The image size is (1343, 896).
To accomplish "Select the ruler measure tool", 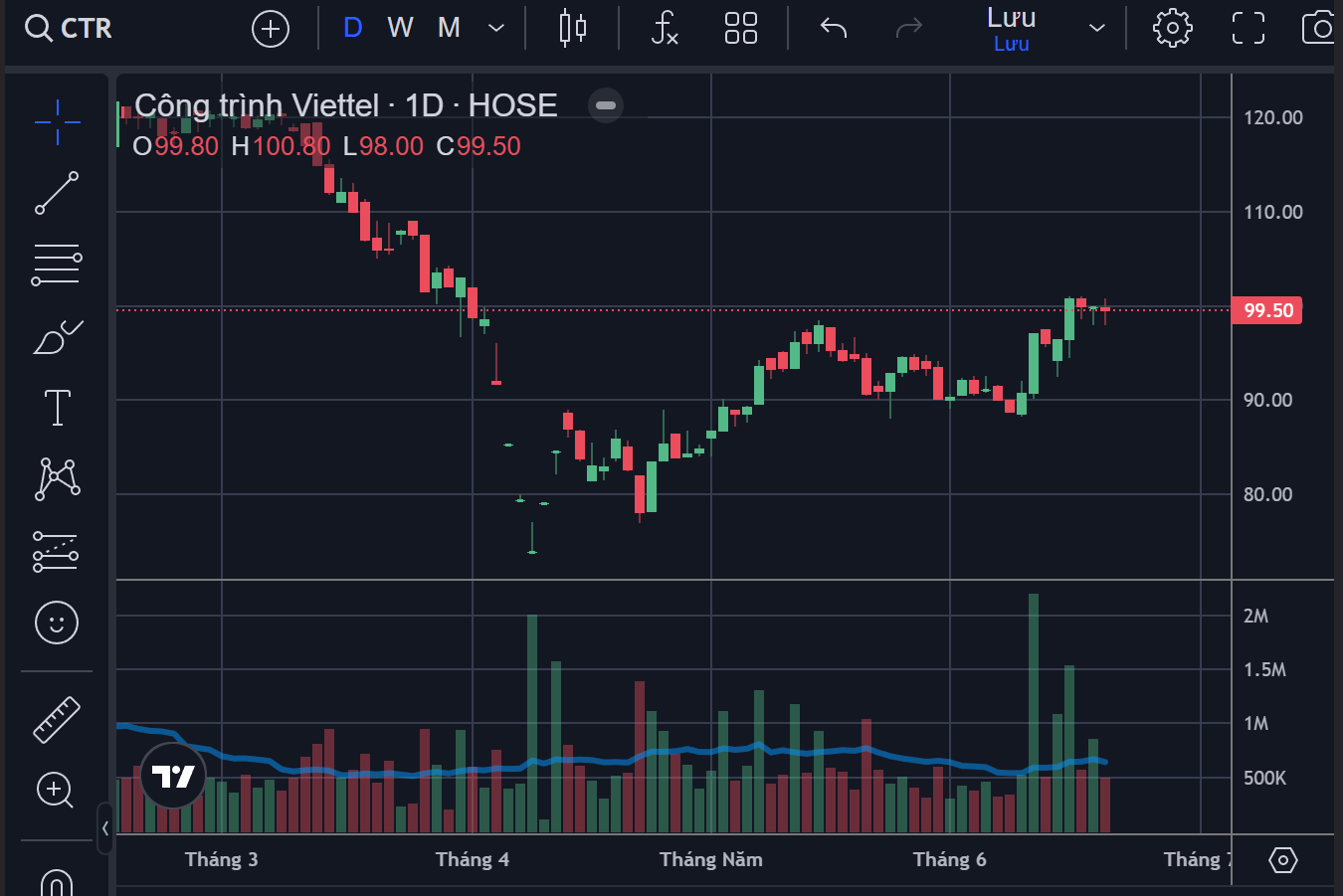I will tap(57, 719).
